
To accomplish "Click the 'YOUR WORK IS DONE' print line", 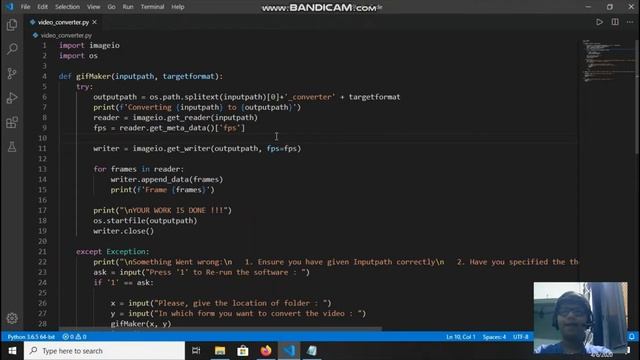I will (x=162, y=210).
